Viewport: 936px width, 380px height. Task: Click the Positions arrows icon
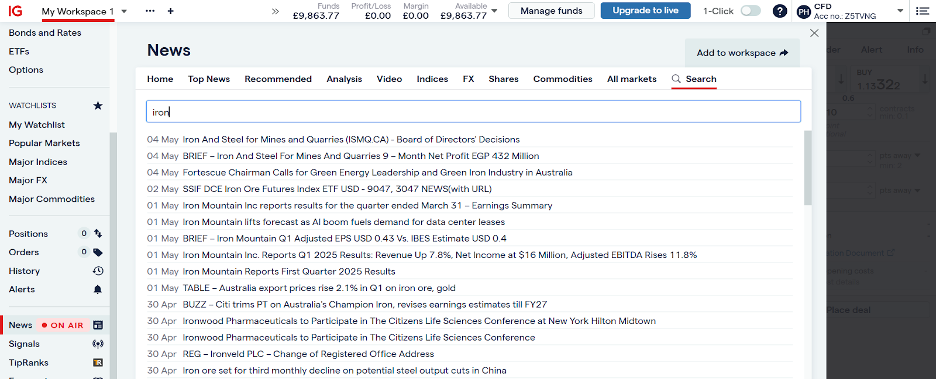pyautogui.click(x=98, y=234)
